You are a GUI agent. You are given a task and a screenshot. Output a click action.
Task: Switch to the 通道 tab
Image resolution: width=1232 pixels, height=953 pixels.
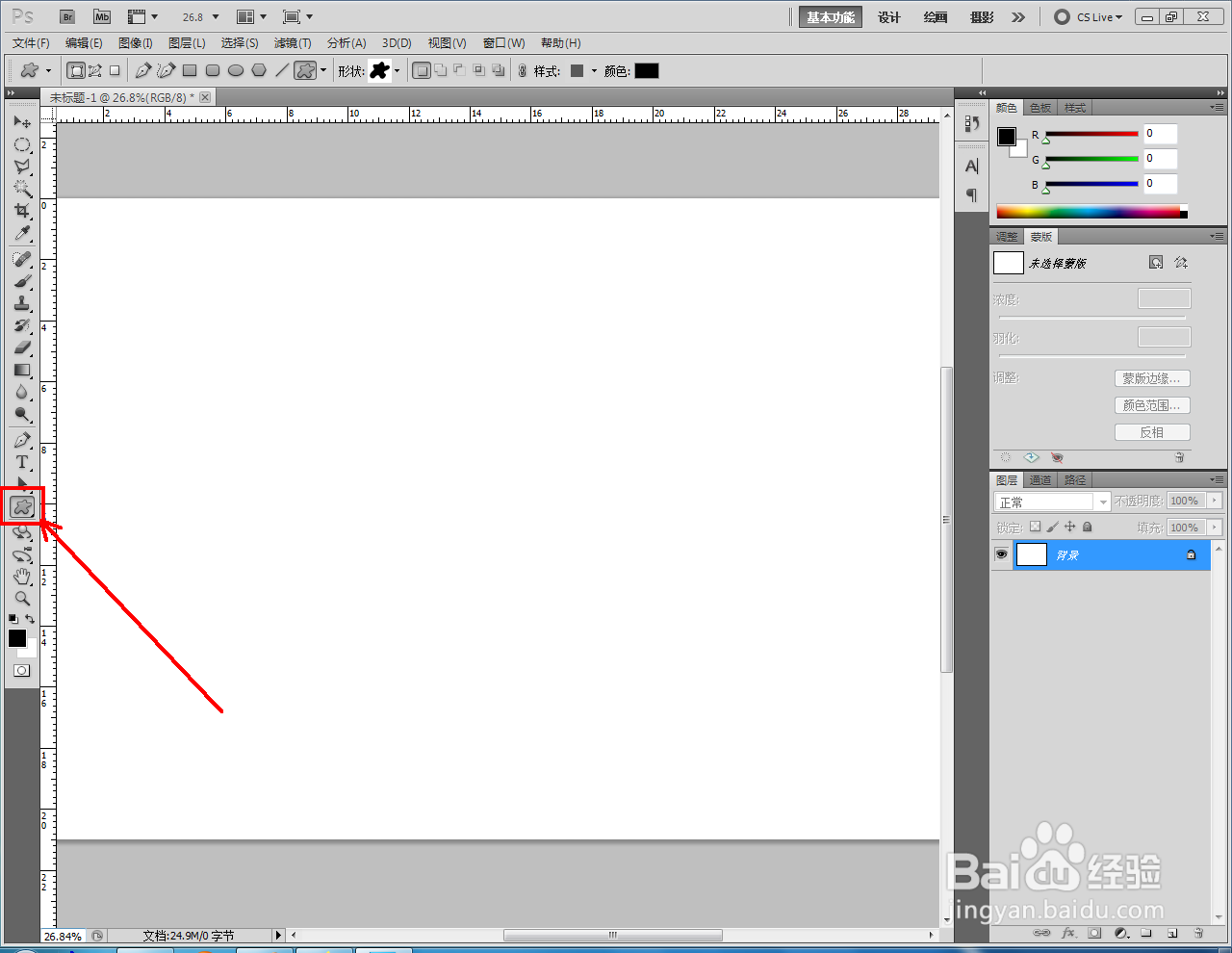click(1040, 480)
